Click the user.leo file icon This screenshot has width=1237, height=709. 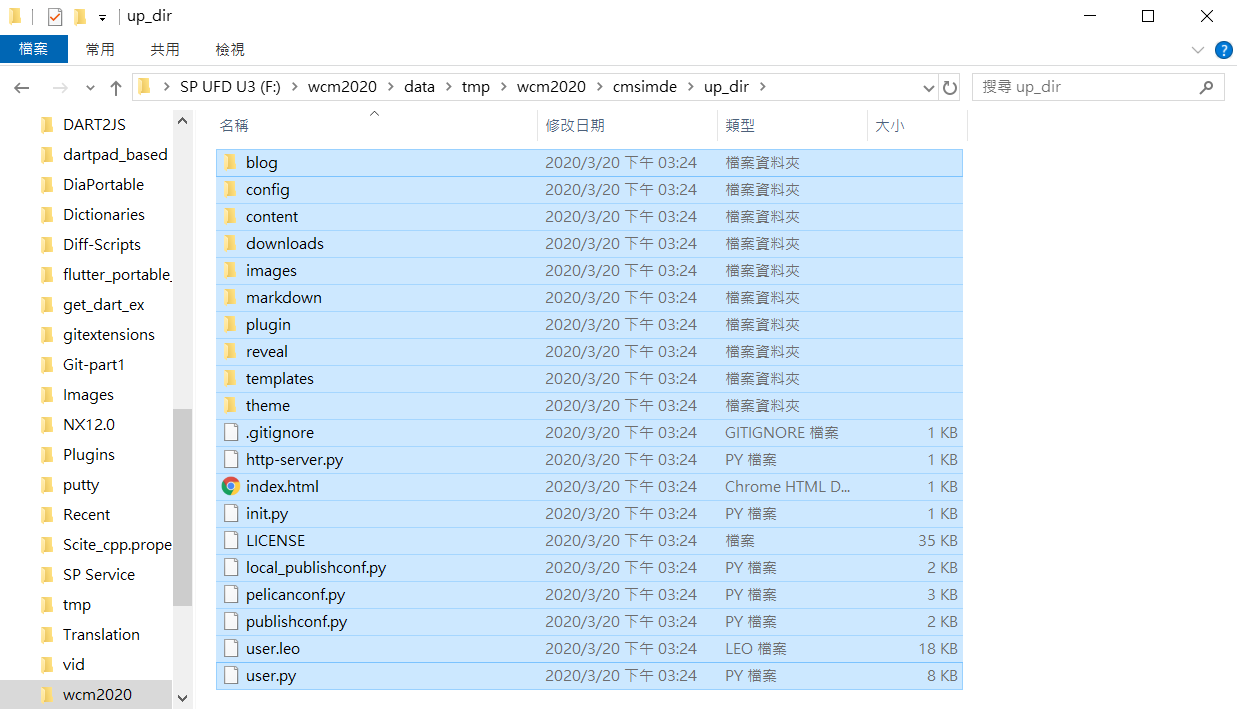pyautogui.click(x=230, y=649)
